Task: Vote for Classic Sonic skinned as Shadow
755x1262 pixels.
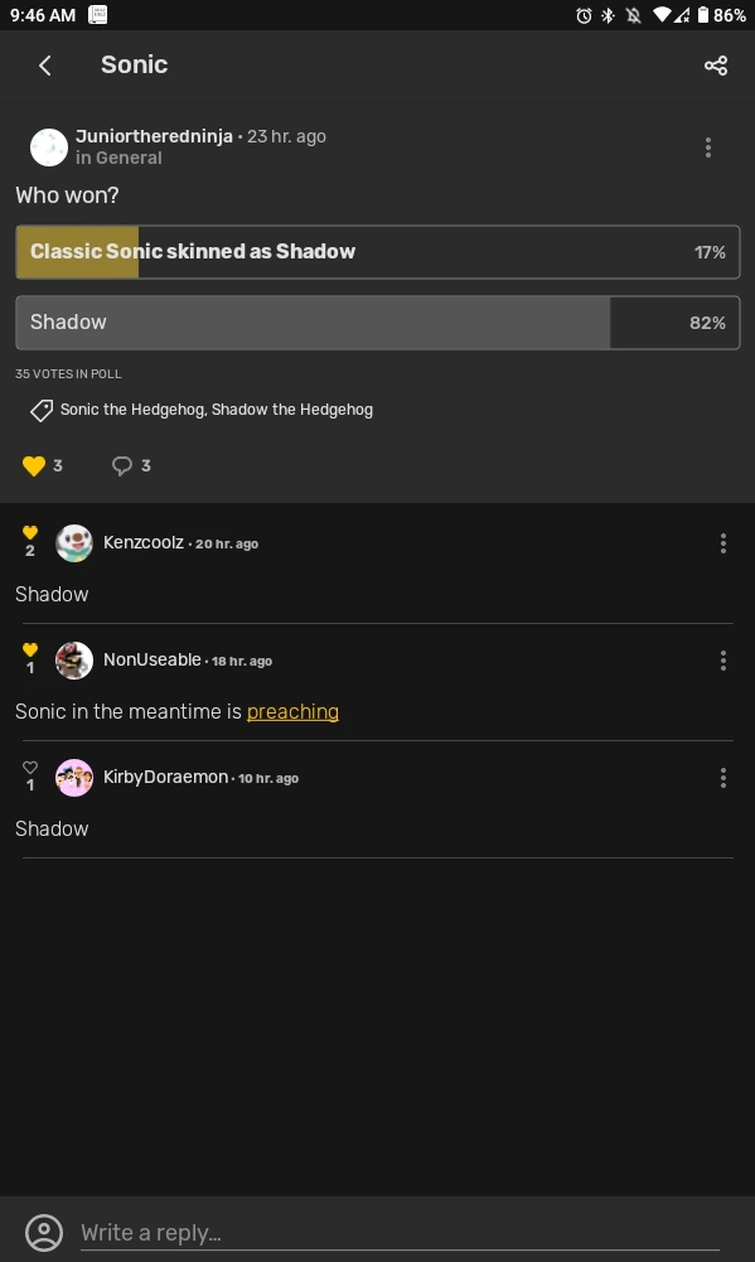Action: tap(377, 252)
